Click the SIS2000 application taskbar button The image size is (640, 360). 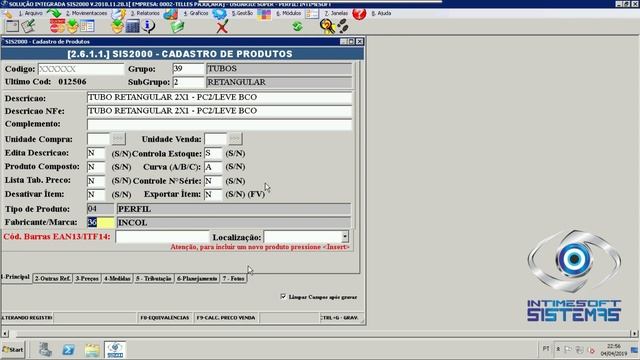tap(115, 350)
